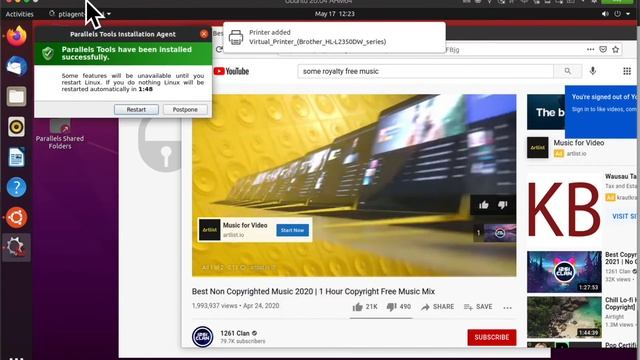640x360 pixels.
Task: Open Ubuntu Software from the dock
Action: (16, 218)
